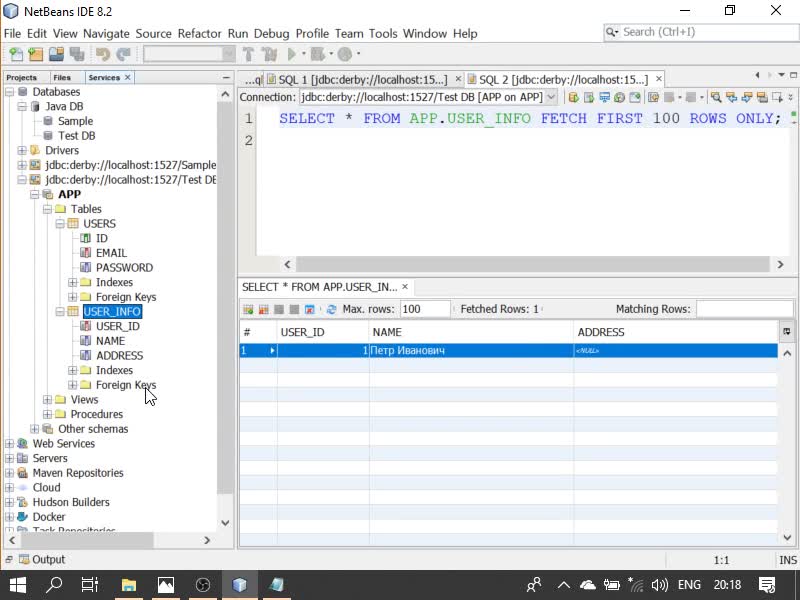
Task: Click the New File toolbar icon
Action: [x=16, y=54]
